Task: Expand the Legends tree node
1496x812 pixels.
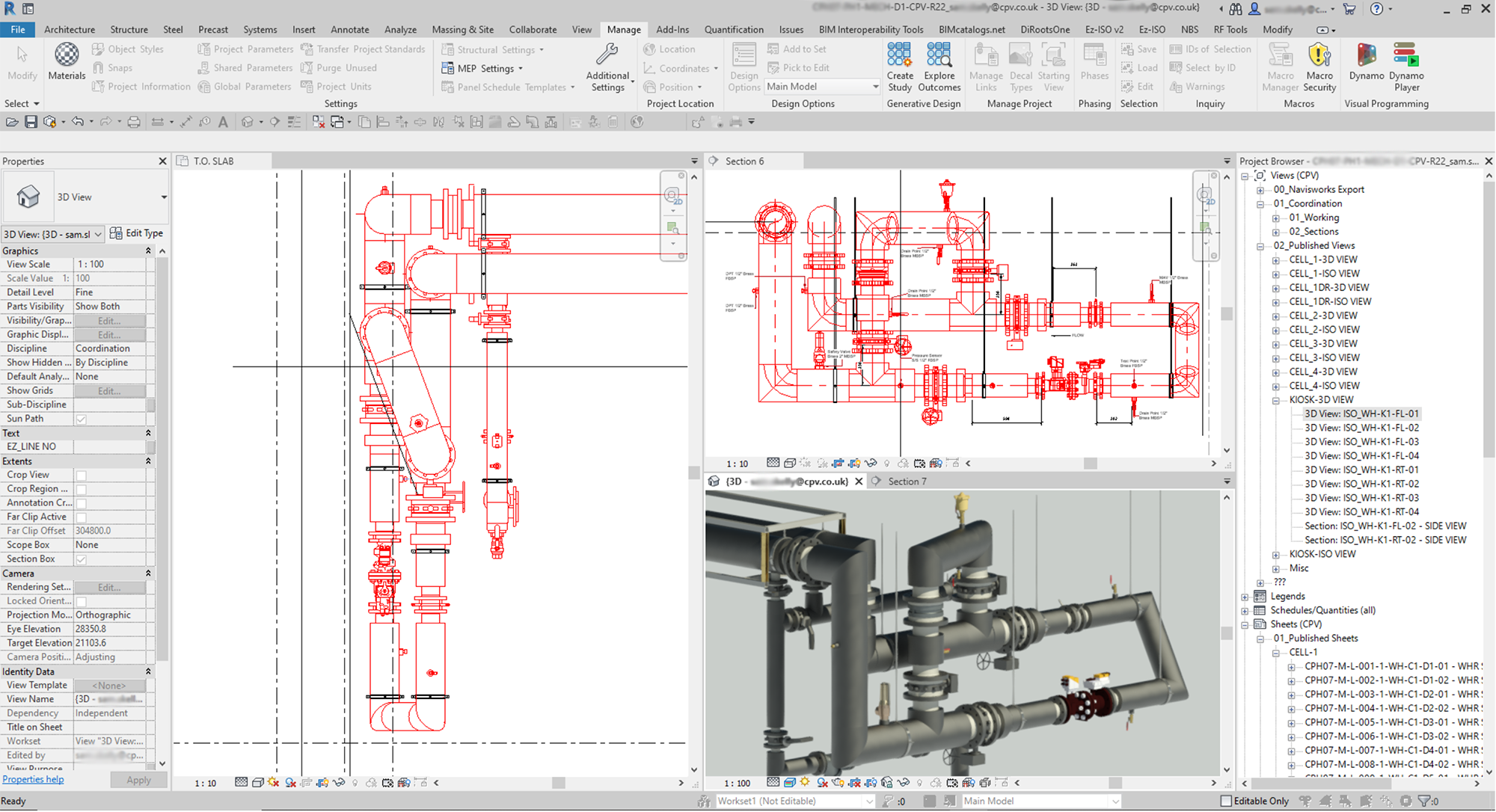Action: [x=1245, y=597]
